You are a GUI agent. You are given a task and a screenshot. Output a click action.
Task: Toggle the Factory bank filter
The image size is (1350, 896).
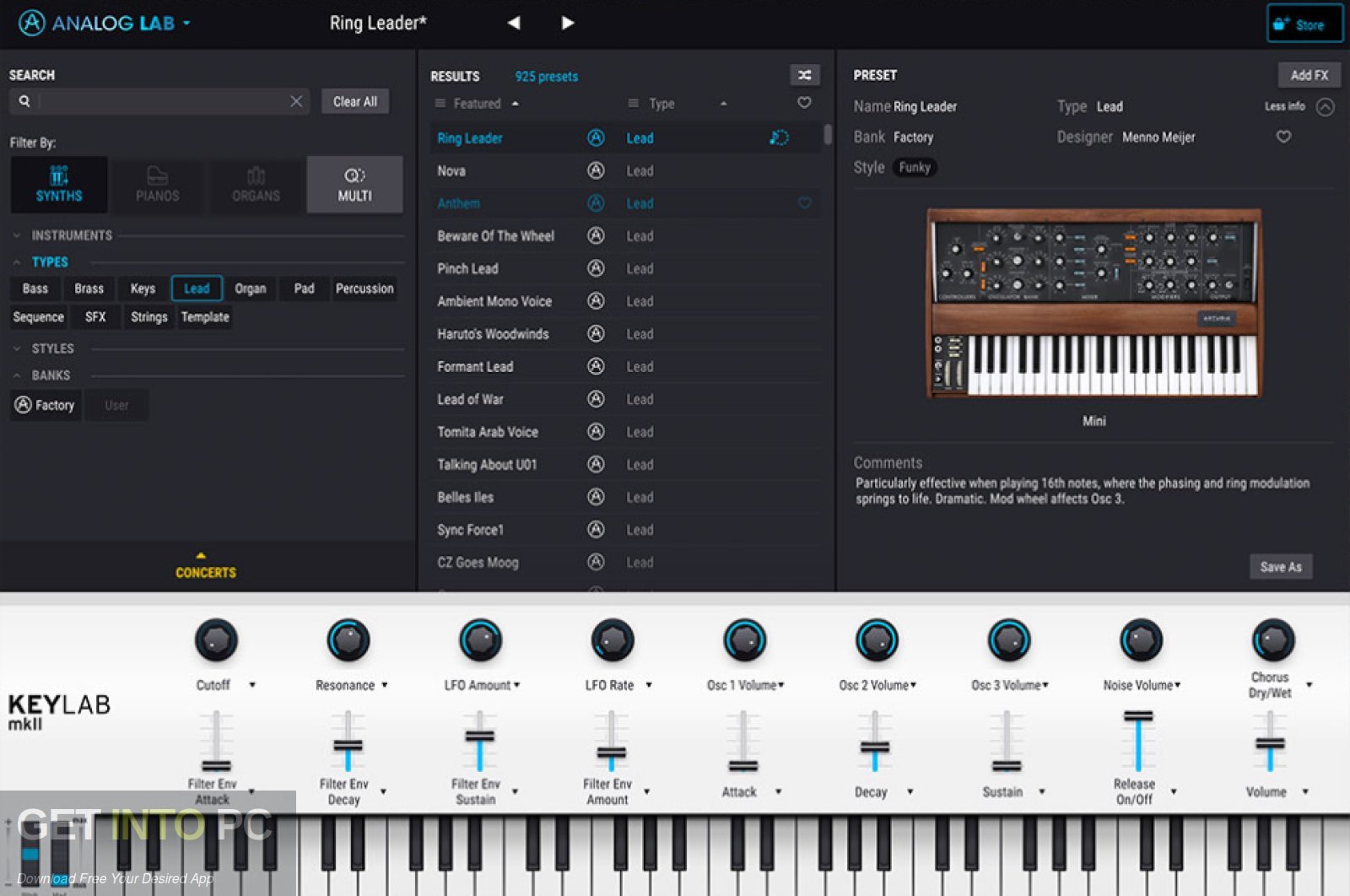46,405
